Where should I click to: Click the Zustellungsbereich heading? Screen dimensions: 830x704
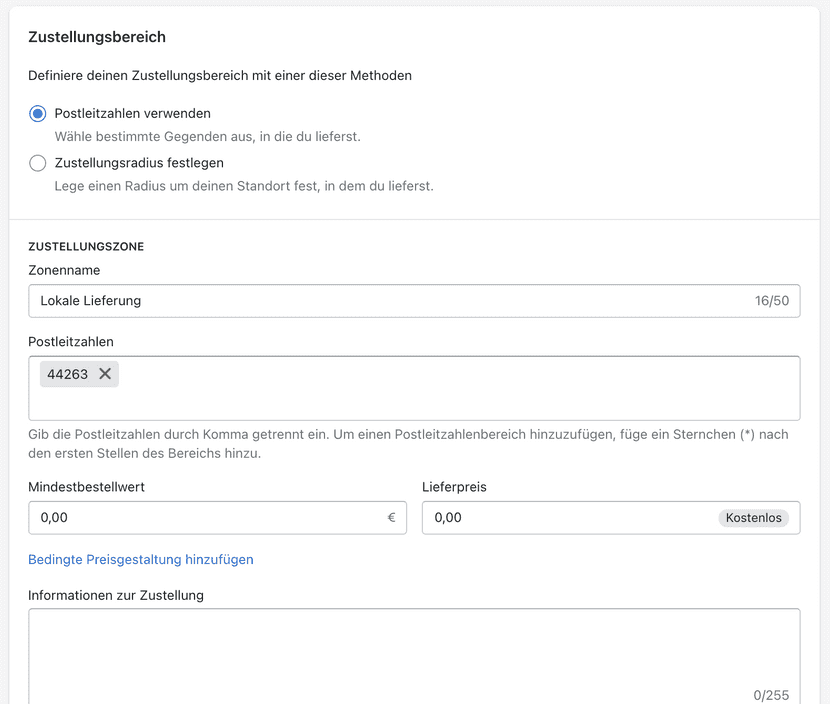tap(97, 37)
